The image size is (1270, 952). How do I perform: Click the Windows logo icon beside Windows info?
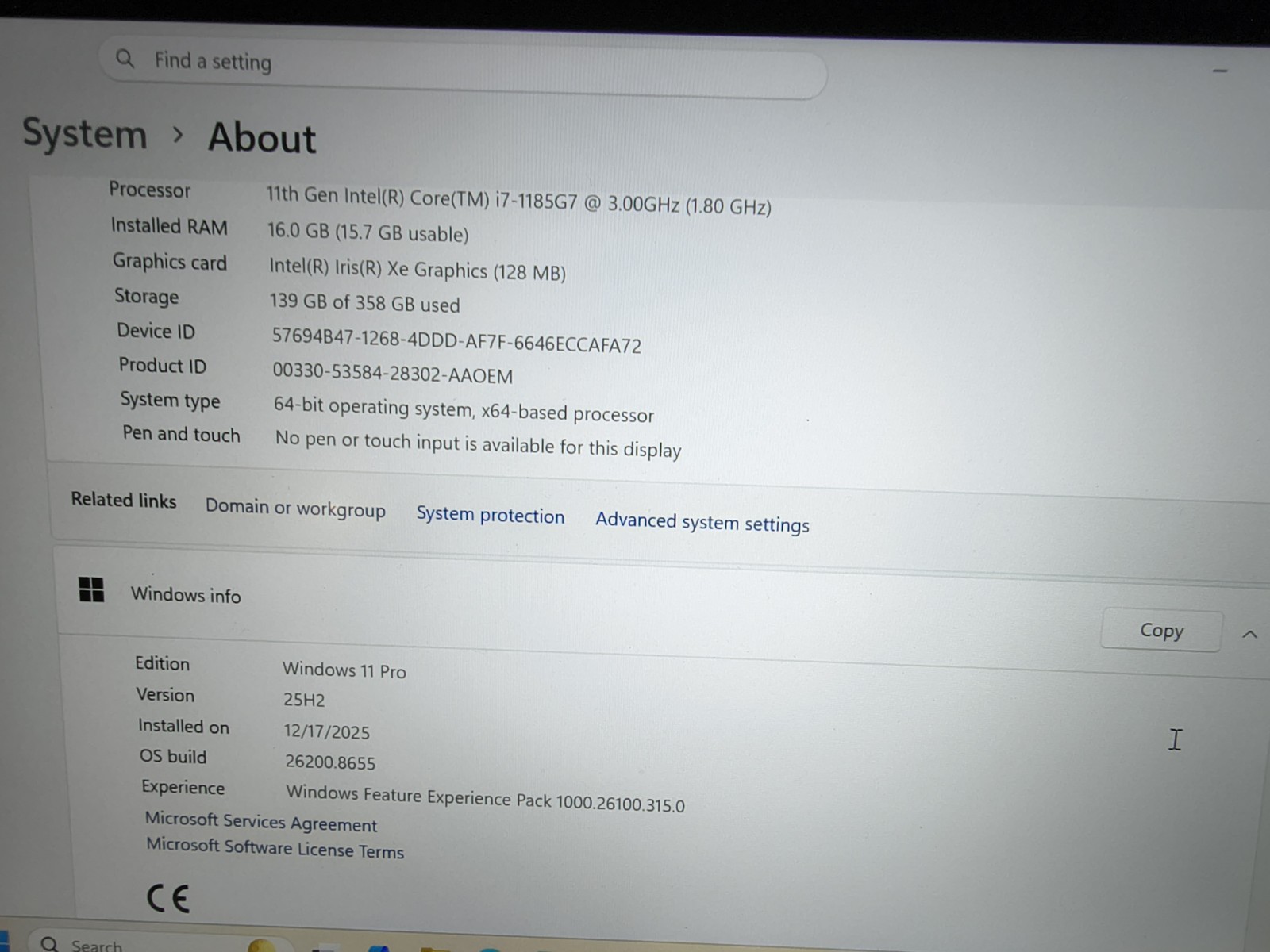tap(91, 589)
